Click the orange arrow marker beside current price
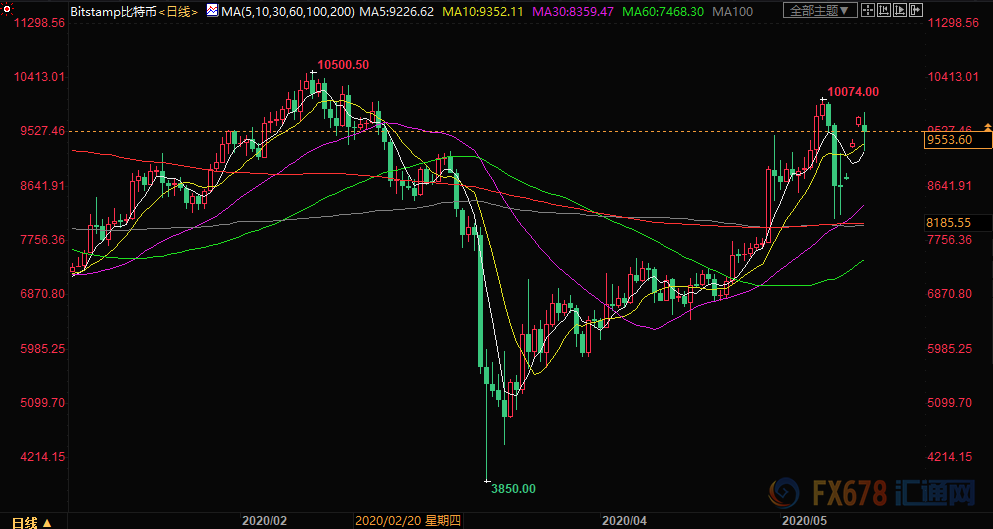 pyautogui.click(x=987, y=127)
